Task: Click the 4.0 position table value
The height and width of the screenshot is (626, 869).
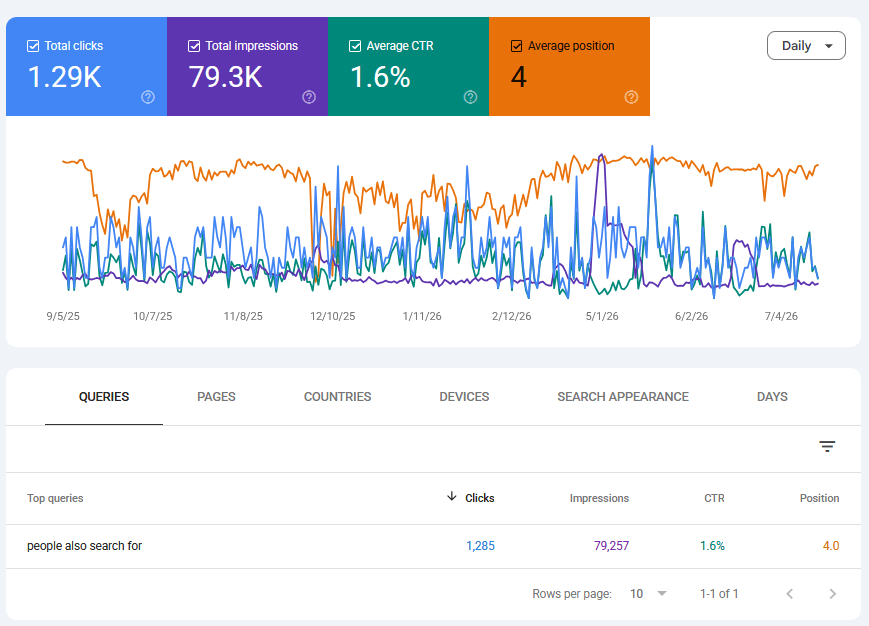Action: tap(831, 546)
